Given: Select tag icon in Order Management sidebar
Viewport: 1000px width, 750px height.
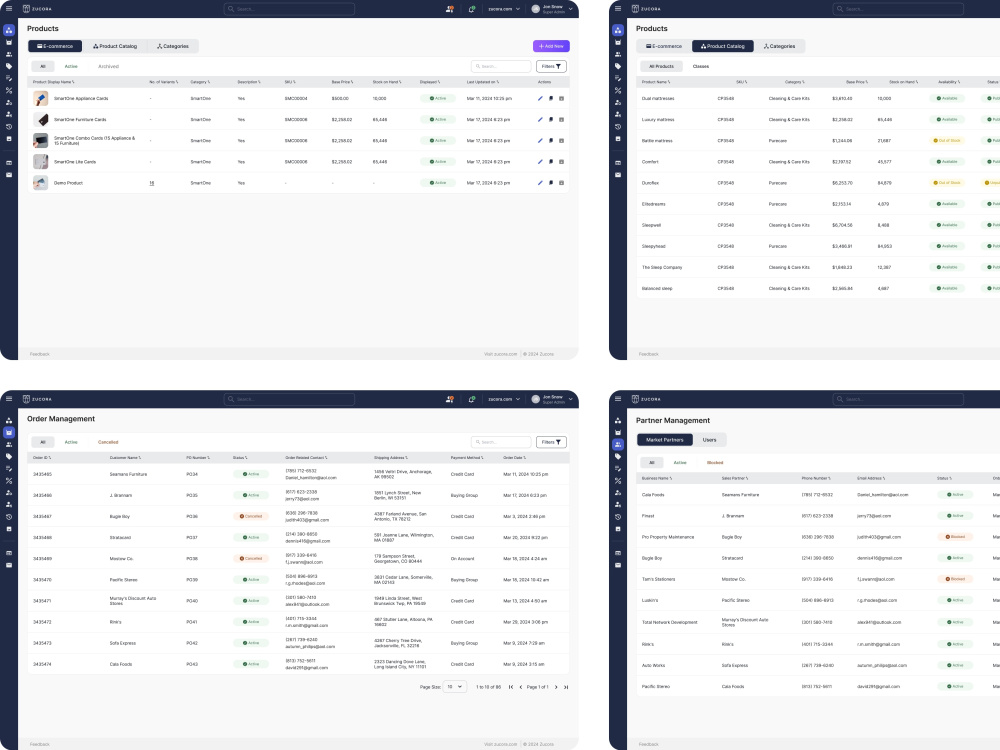Looking at the screenshot, I should pos(9,457).
